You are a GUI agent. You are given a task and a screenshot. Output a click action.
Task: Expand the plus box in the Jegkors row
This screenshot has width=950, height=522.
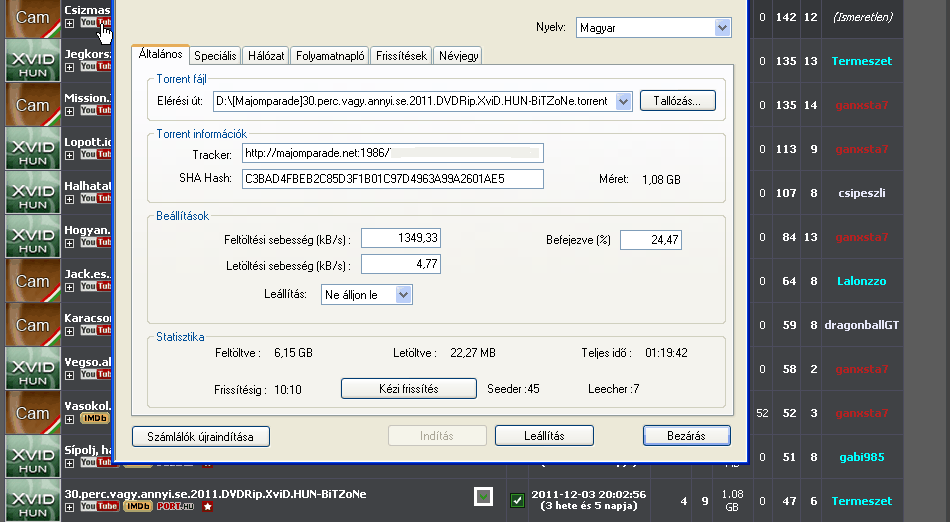pos(70,67)
